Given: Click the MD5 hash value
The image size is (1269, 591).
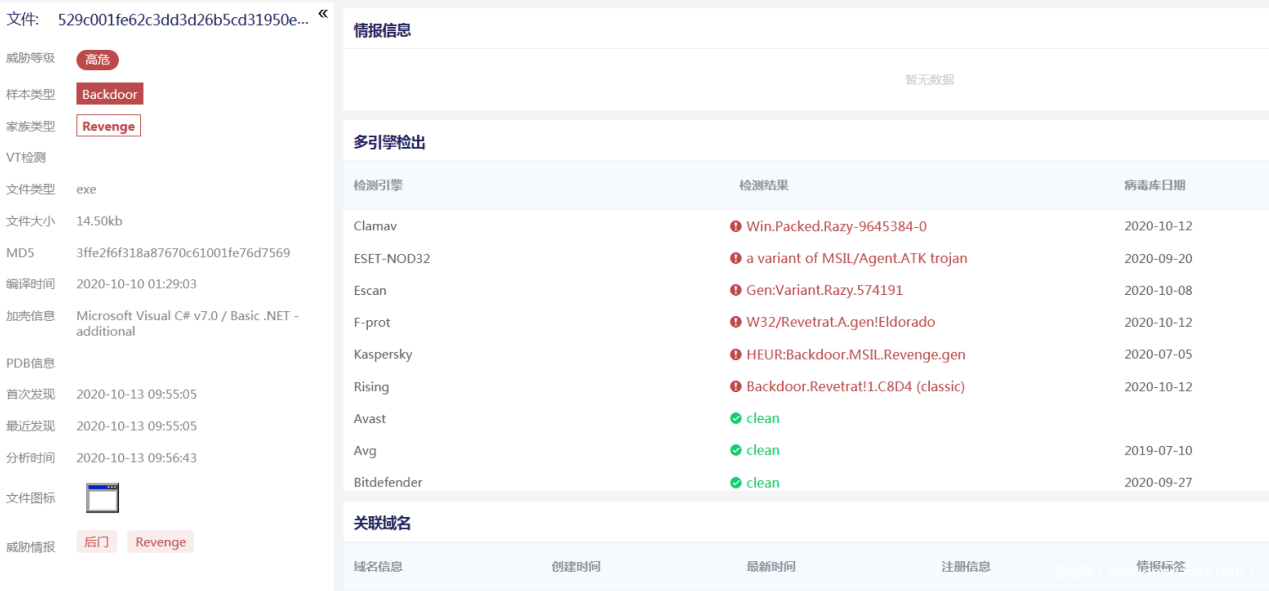Looking at the screenshot, I should click(x=183, y=253).
